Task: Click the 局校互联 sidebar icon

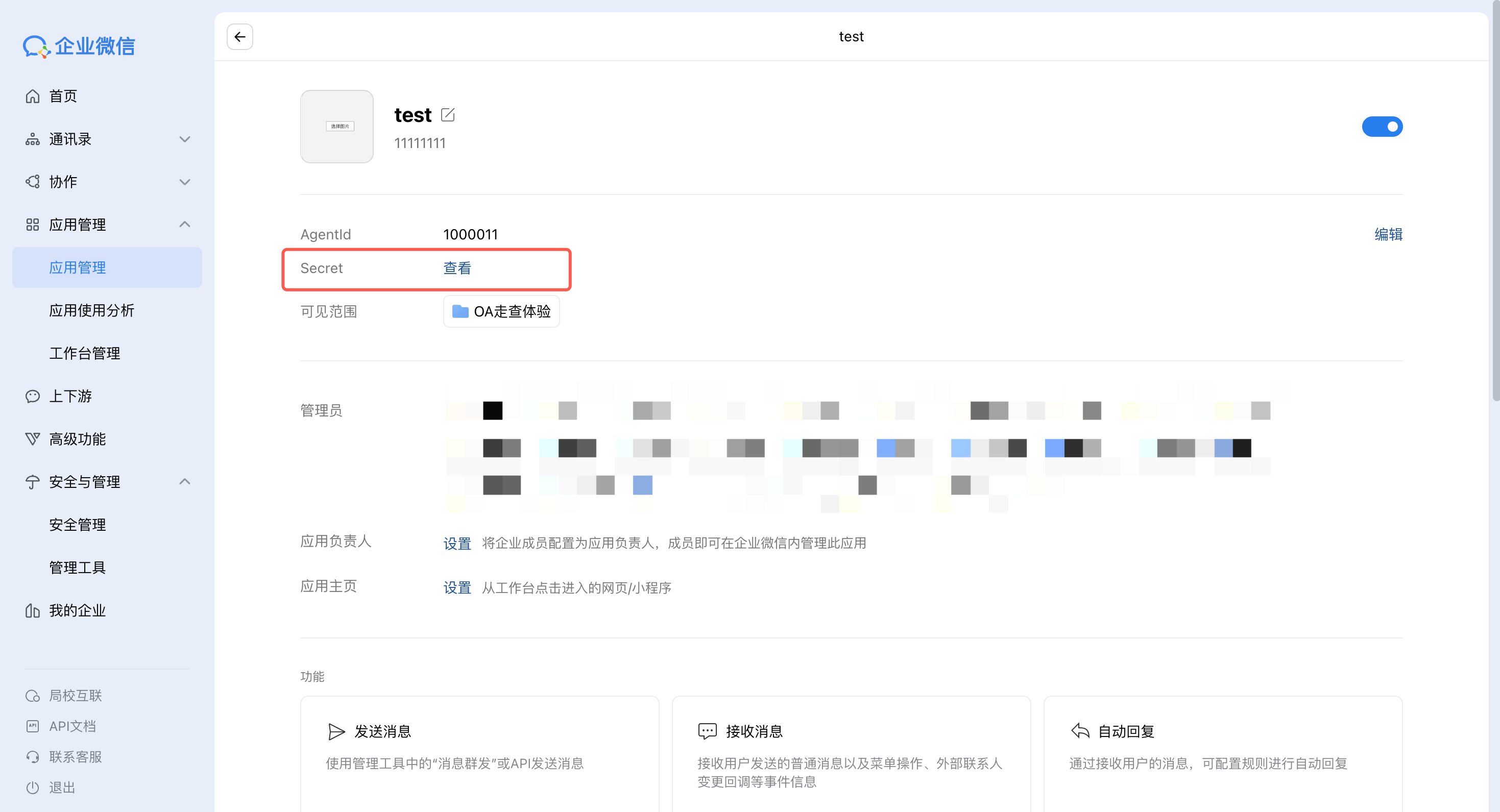Action: coord(33,695)
